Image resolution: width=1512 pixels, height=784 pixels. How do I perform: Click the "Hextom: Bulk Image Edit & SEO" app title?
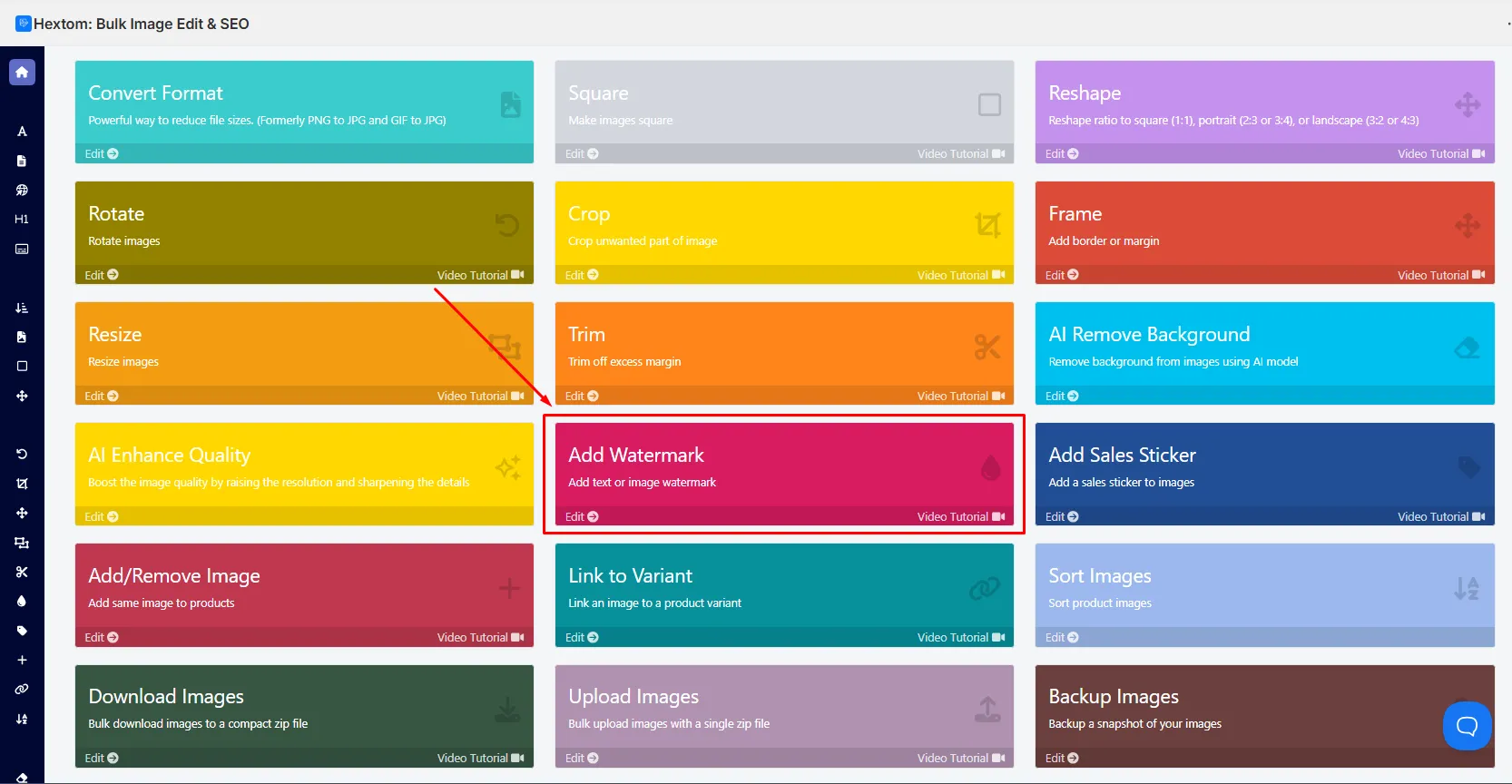tap(142, 24)
